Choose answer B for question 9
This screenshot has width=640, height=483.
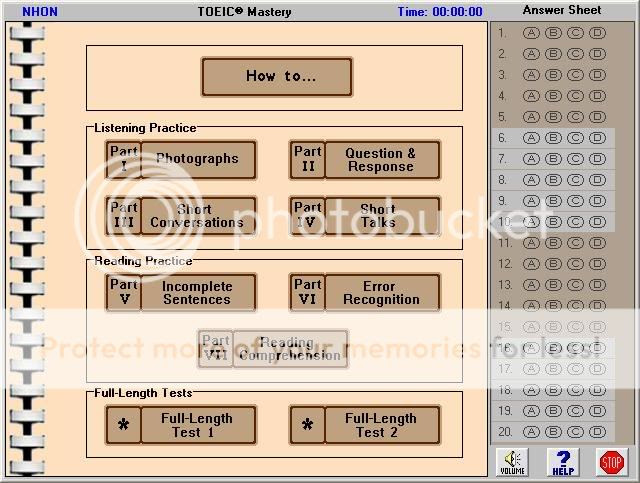(x=553, y=201)
